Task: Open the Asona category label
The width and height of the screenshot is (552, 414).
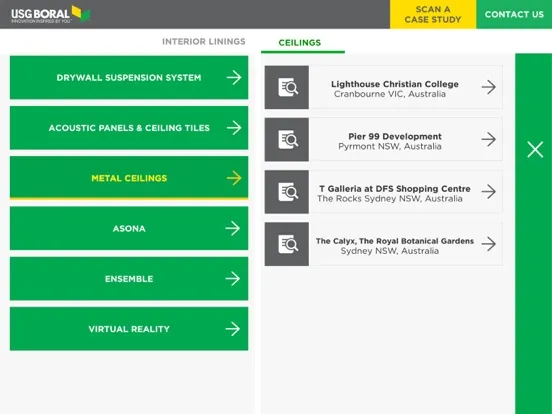Action: [x=129, y=228]
